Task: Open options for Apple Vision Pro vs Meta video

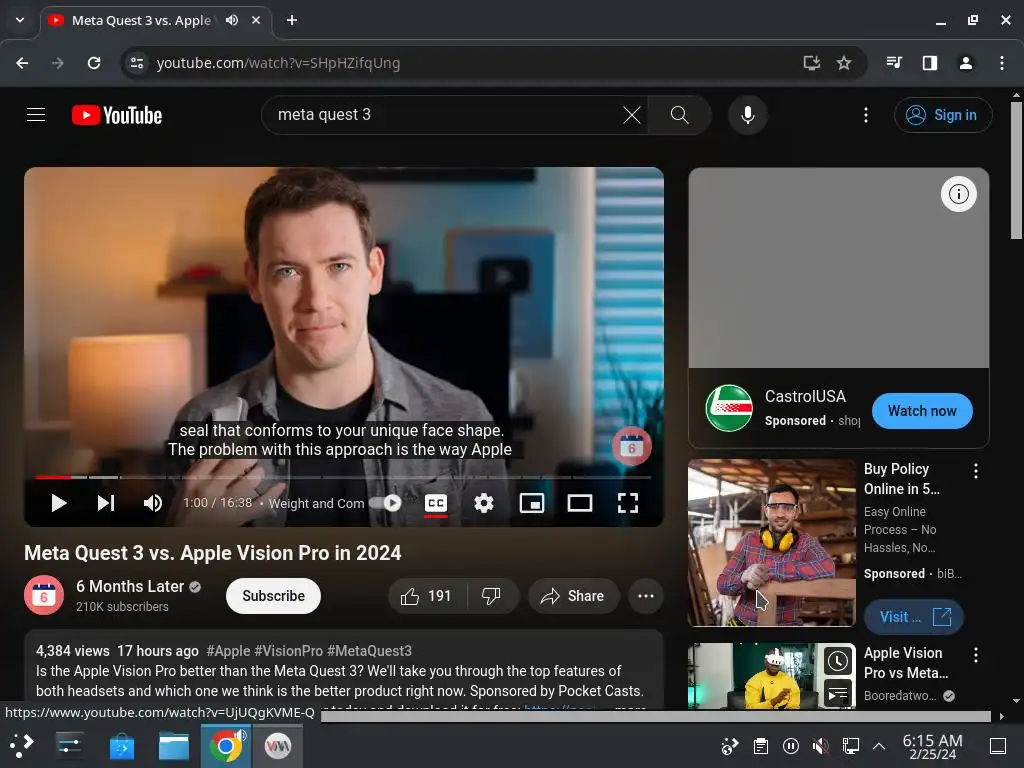Action: tap(976, 655)
